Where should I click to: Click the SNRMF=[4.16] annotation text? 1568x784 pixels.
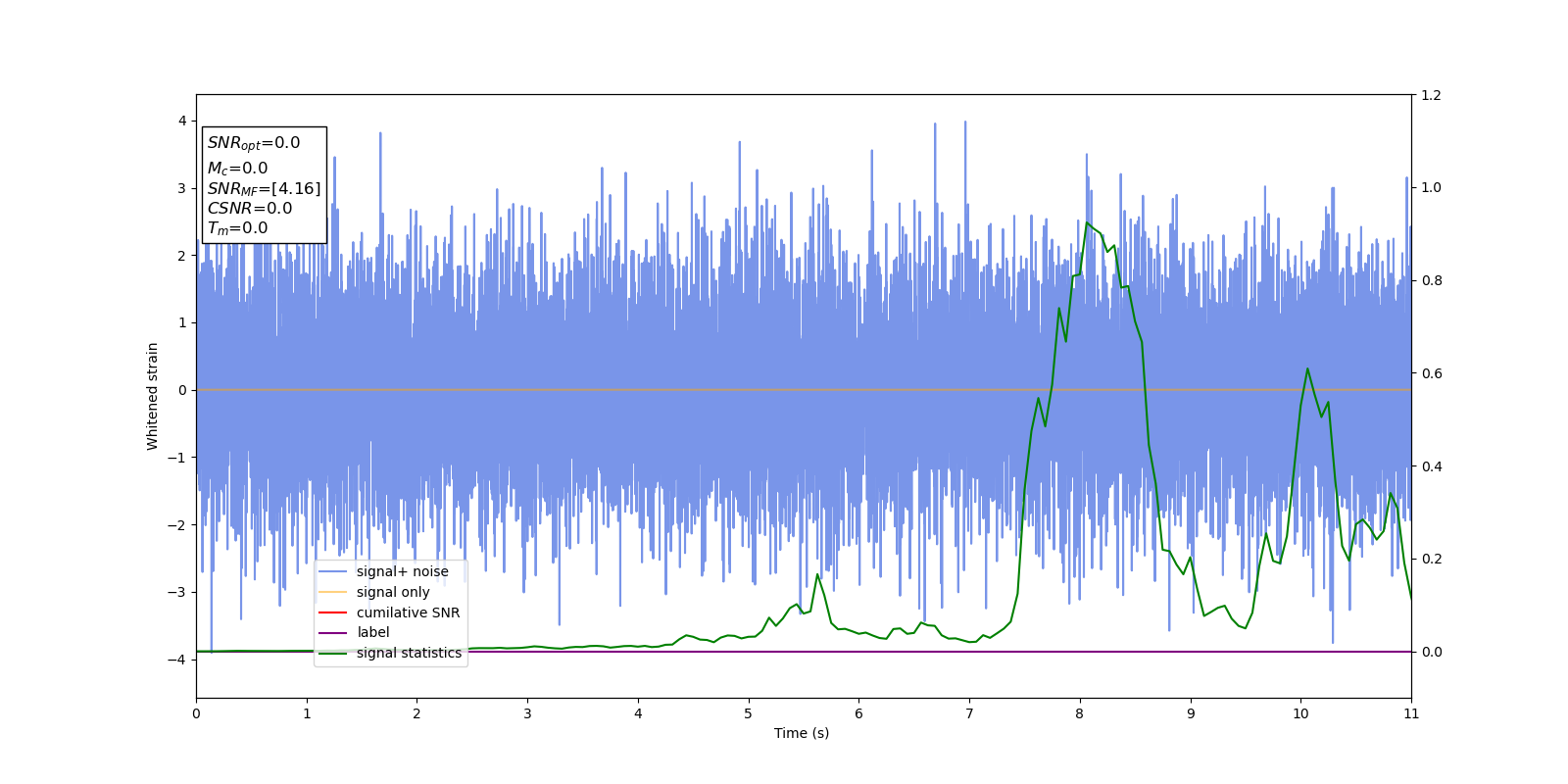click(264, 188)
